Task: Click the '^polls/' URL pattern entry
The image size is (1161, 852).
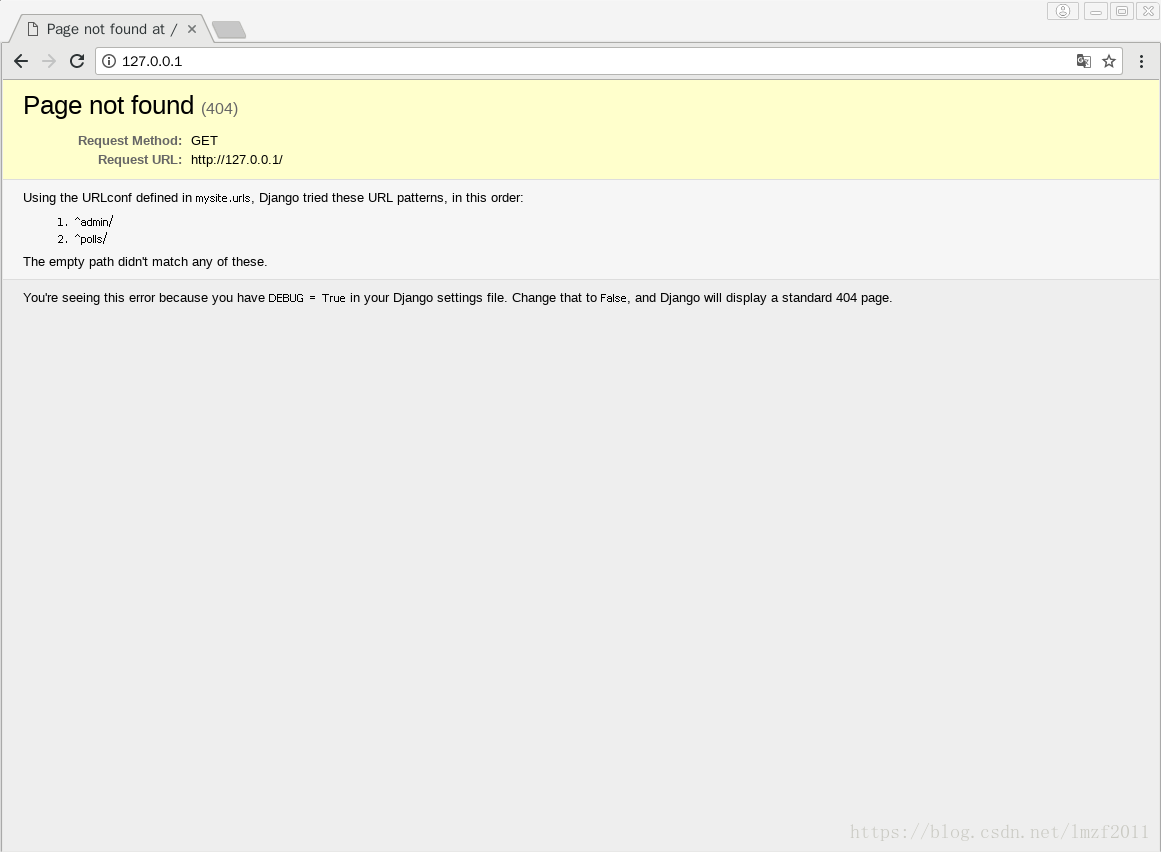Action: [90, 238]
